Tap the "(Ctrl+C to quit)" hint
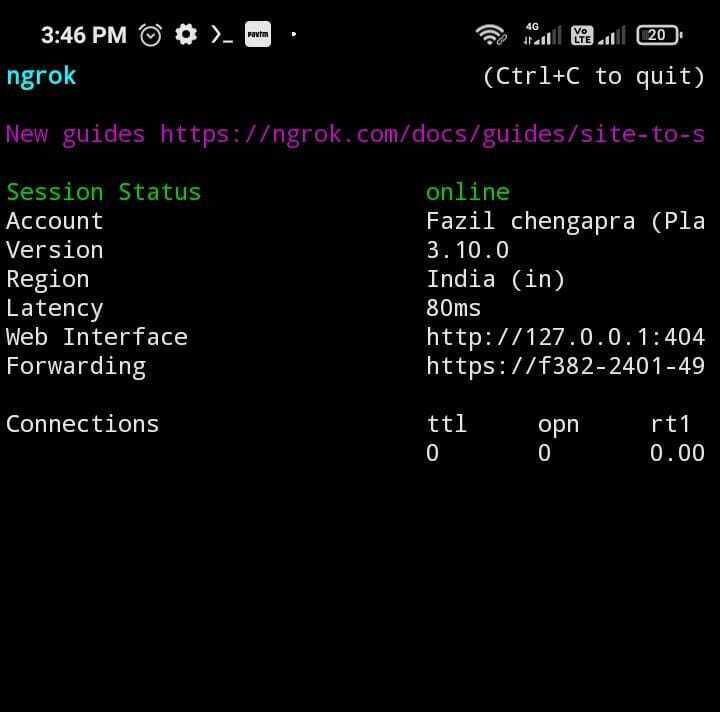The width and height of the screenshot is (720, 712). (594, 76)
